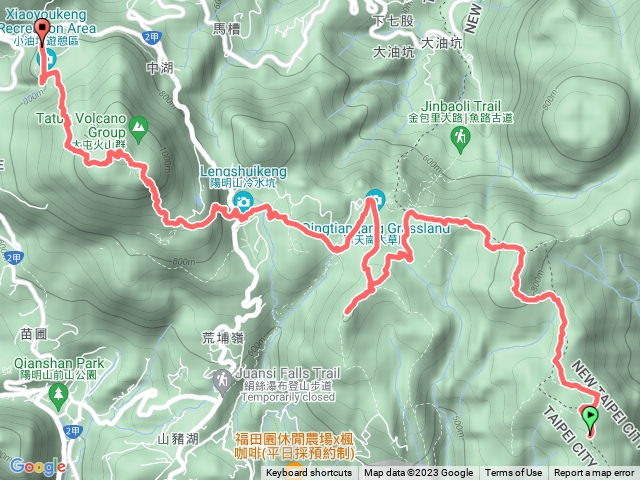Click the Jinbaoli Trail hiker icon
Image resolution: width=640 pixels, height=480 pixels.
point(461,139)
